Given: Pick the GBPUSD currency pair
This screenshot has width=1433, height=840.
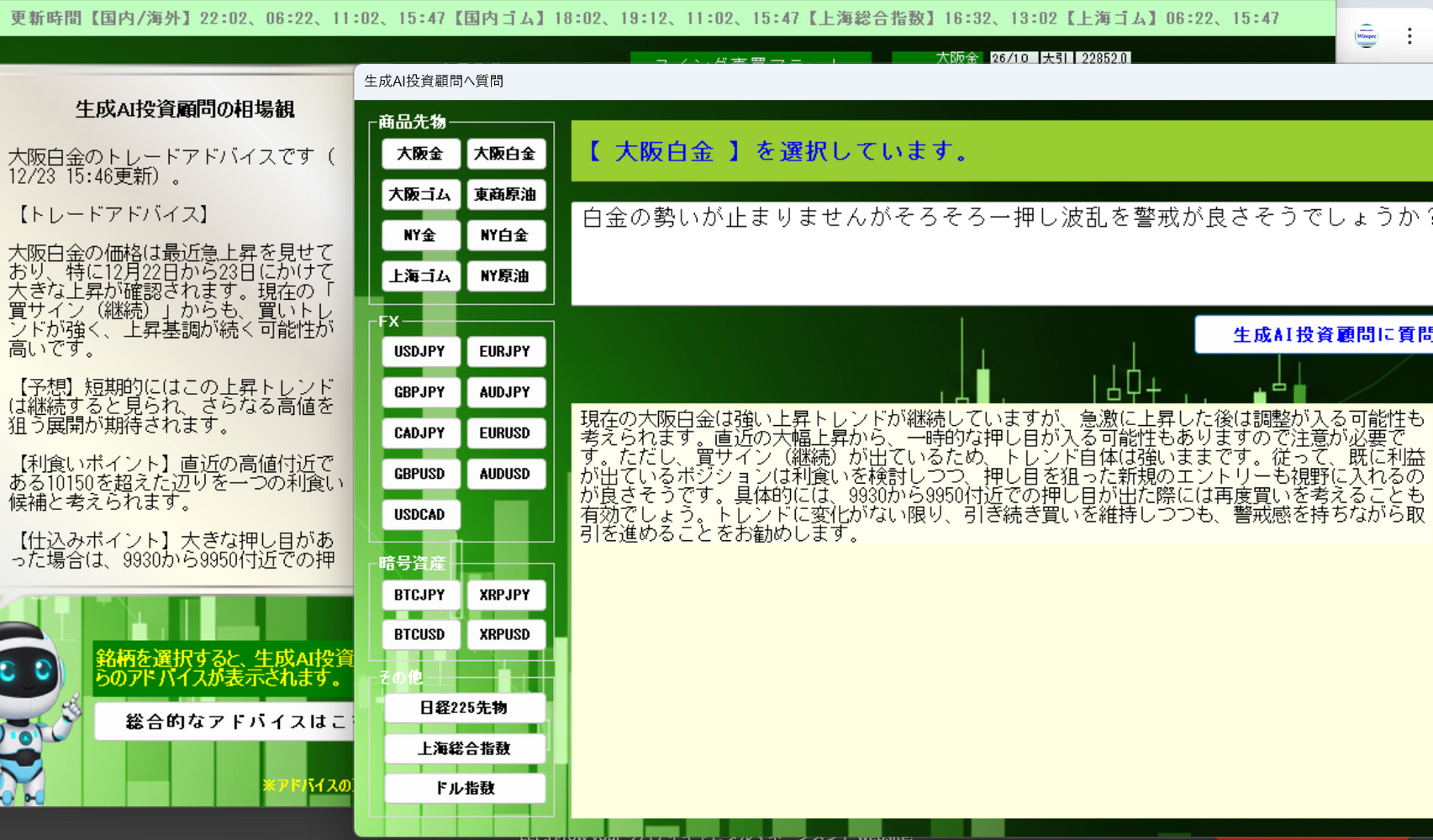Looking at the screenshot, I should point(420,474).
